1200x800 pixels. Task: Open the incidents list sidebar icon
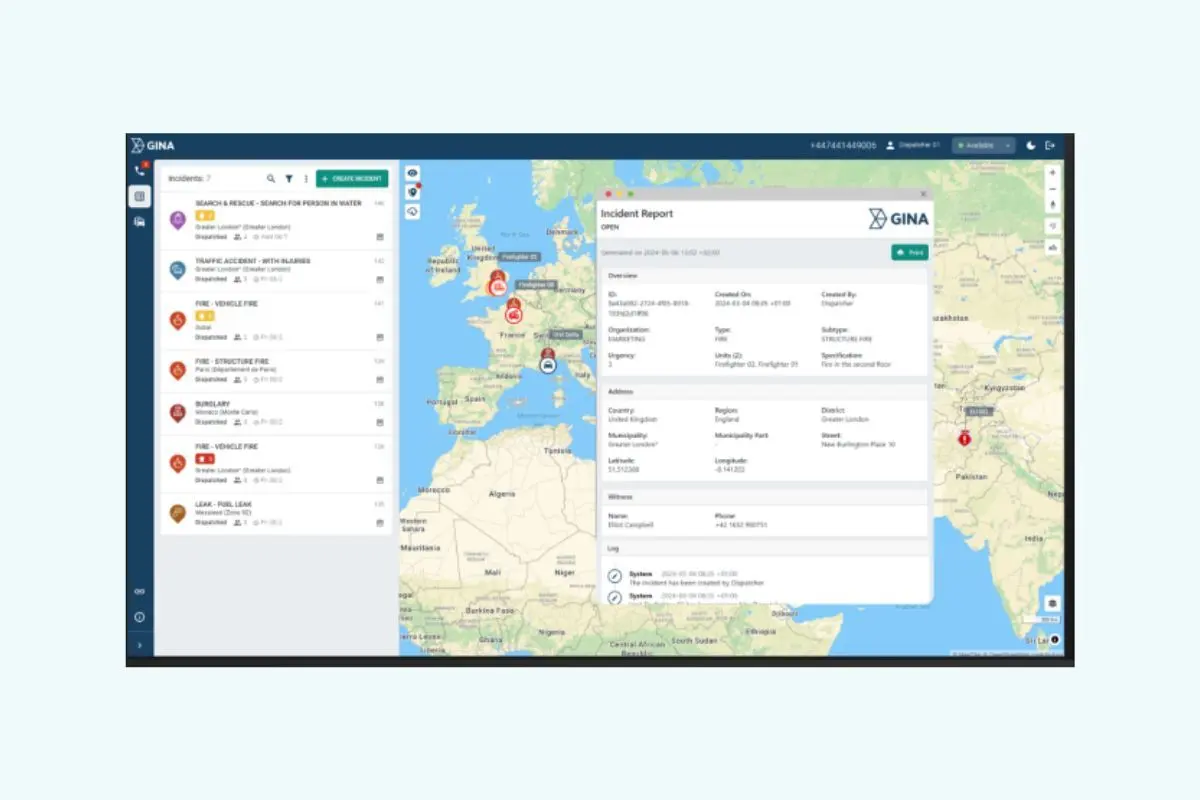[x=140, y=196]
